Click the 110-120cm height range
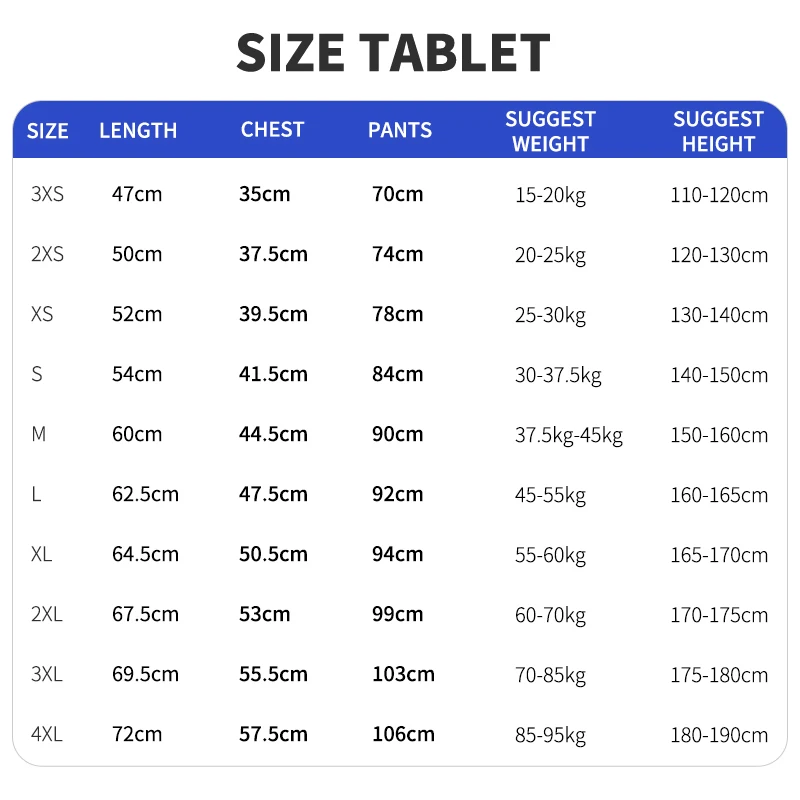 click(x=719, y=195)
